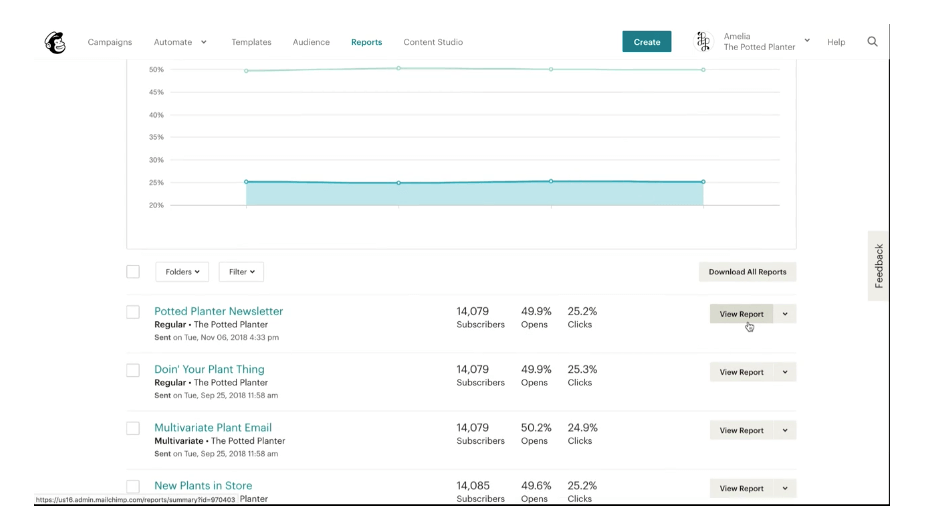Click the 24.9% Clicks value
Viewport: 926px width, 527px height.
582,428
